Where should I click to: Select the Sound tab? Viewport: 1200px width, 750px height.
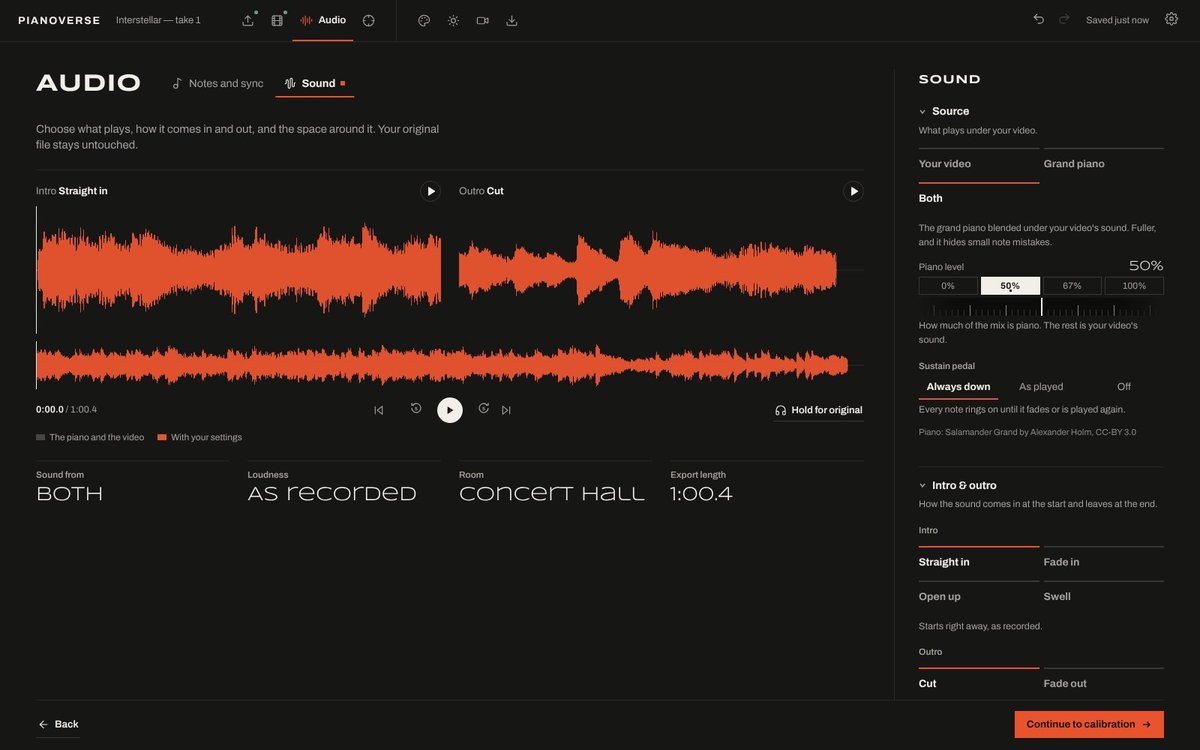[x=315, y=84]
